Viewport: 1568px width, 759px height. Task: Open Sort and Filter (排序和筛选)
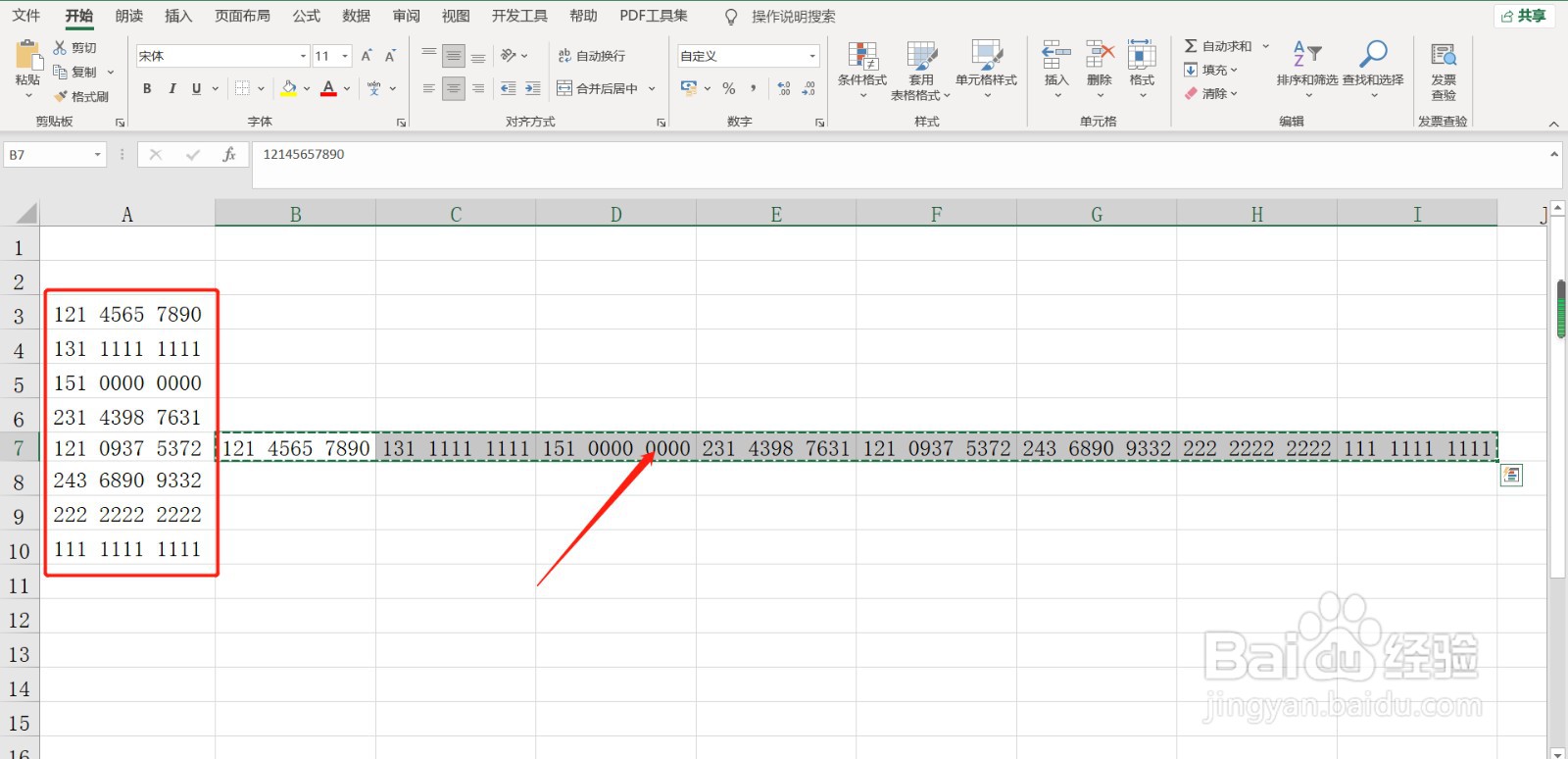(1307, 69)
